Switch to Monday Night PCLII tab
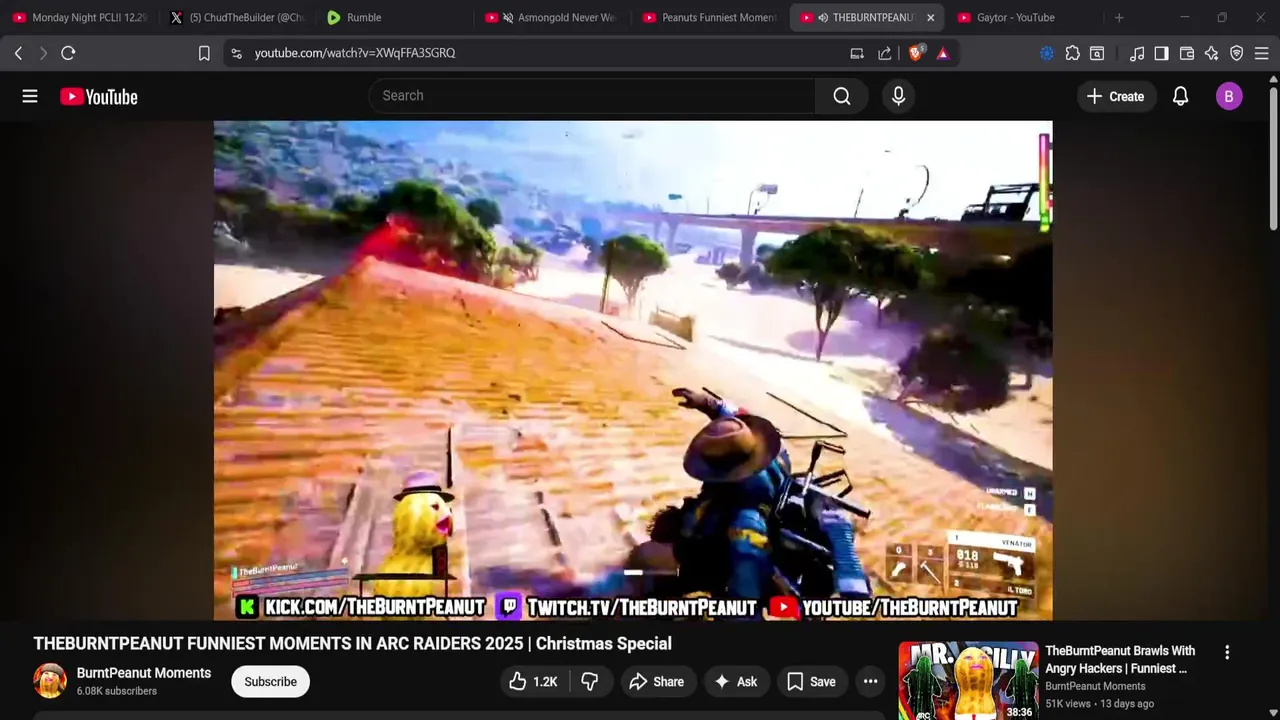This screenshot has width=1280, height=720. [x=80, y=17]
